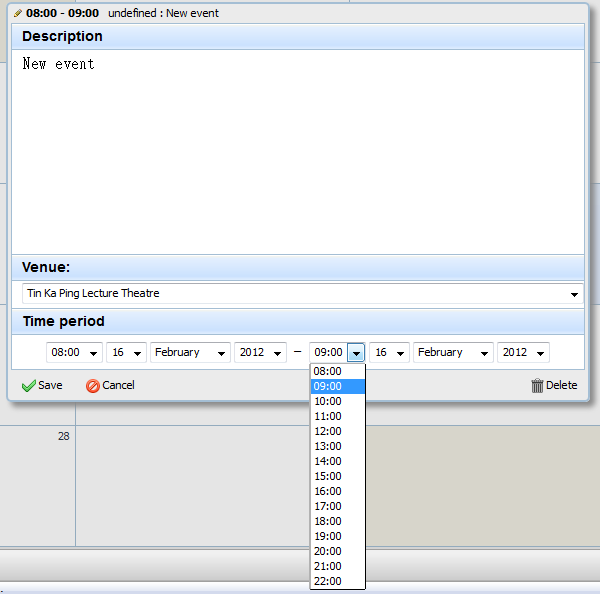Choose 17:00 in the time list

[338, 506]
